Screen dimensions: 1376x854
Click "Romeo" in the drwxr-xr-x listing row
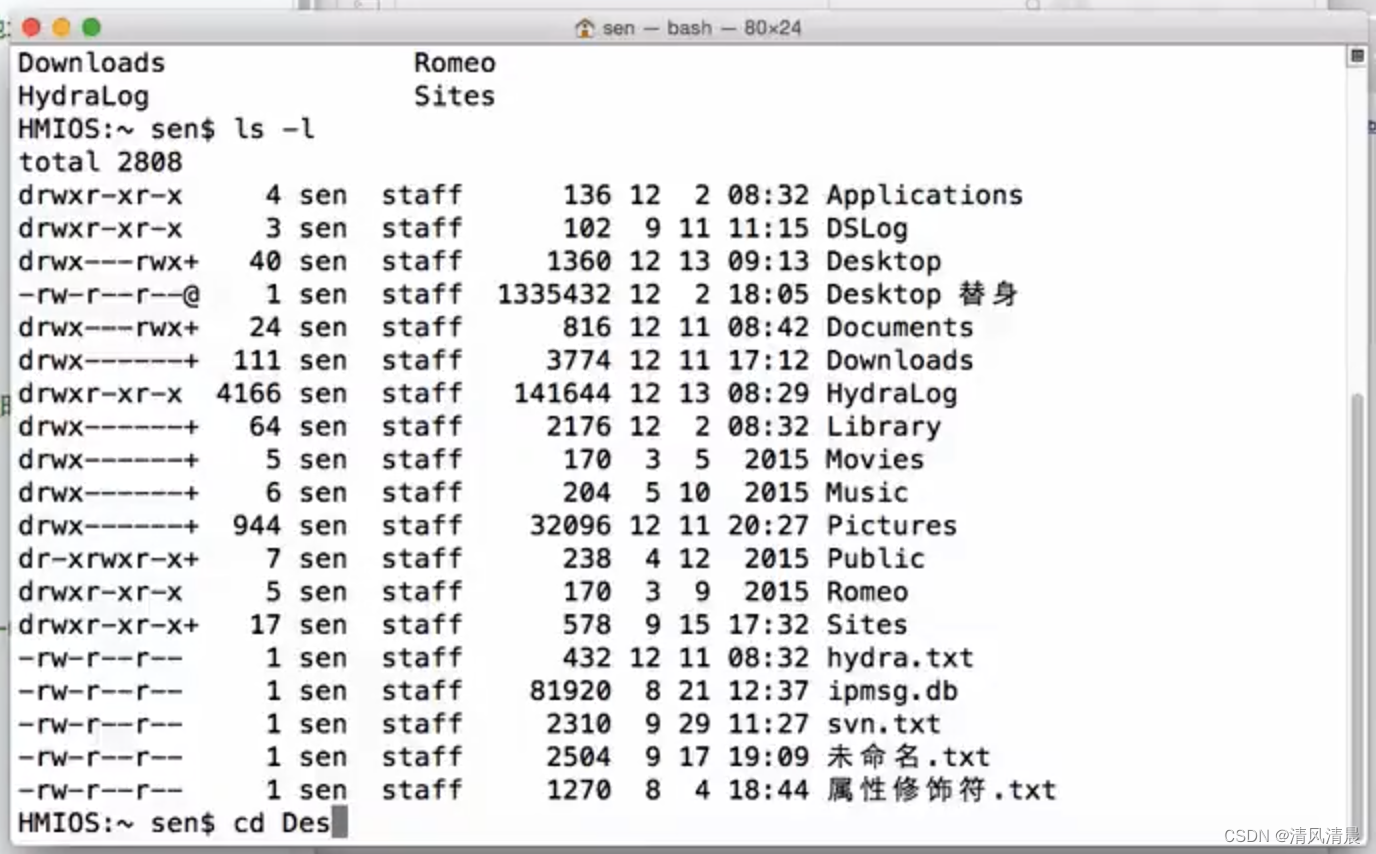[x=867, y=591]
